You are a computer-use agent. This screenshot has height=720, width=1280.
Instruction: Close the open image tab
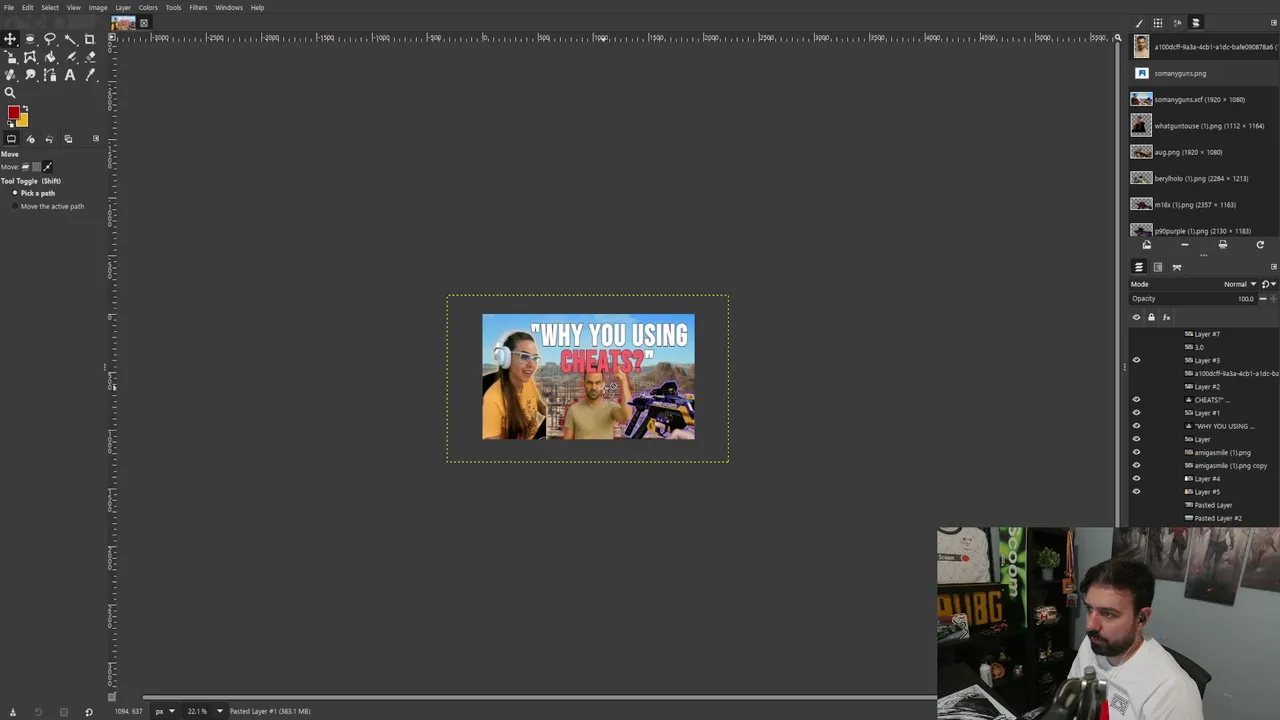pyautogui.click(x=143, y=23)
